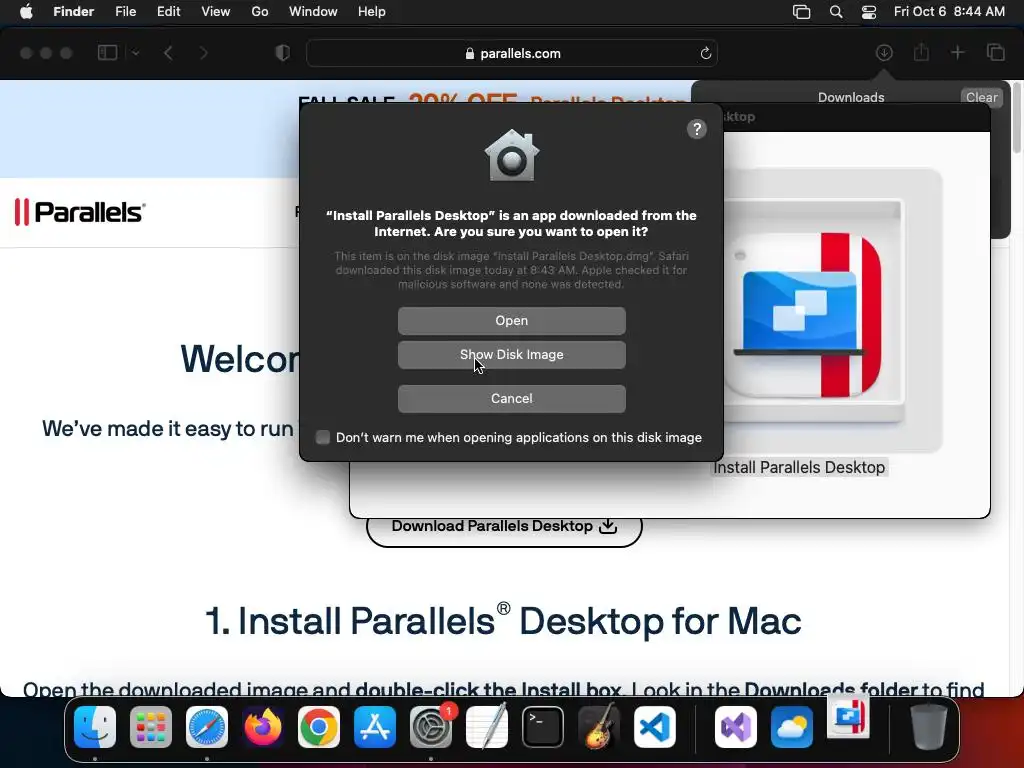
Task: Click Download Parallels Desktop button
Action: pos(504,526)
